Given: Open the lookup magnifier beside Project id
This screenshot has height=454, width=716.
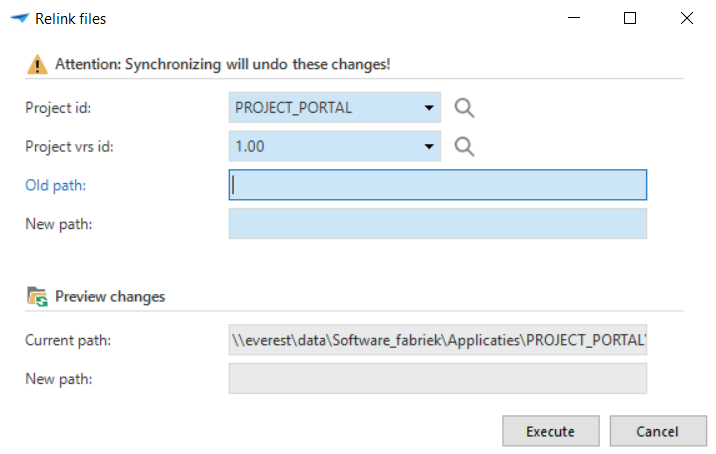Looking at the screenshot, I should coord(463,107).
